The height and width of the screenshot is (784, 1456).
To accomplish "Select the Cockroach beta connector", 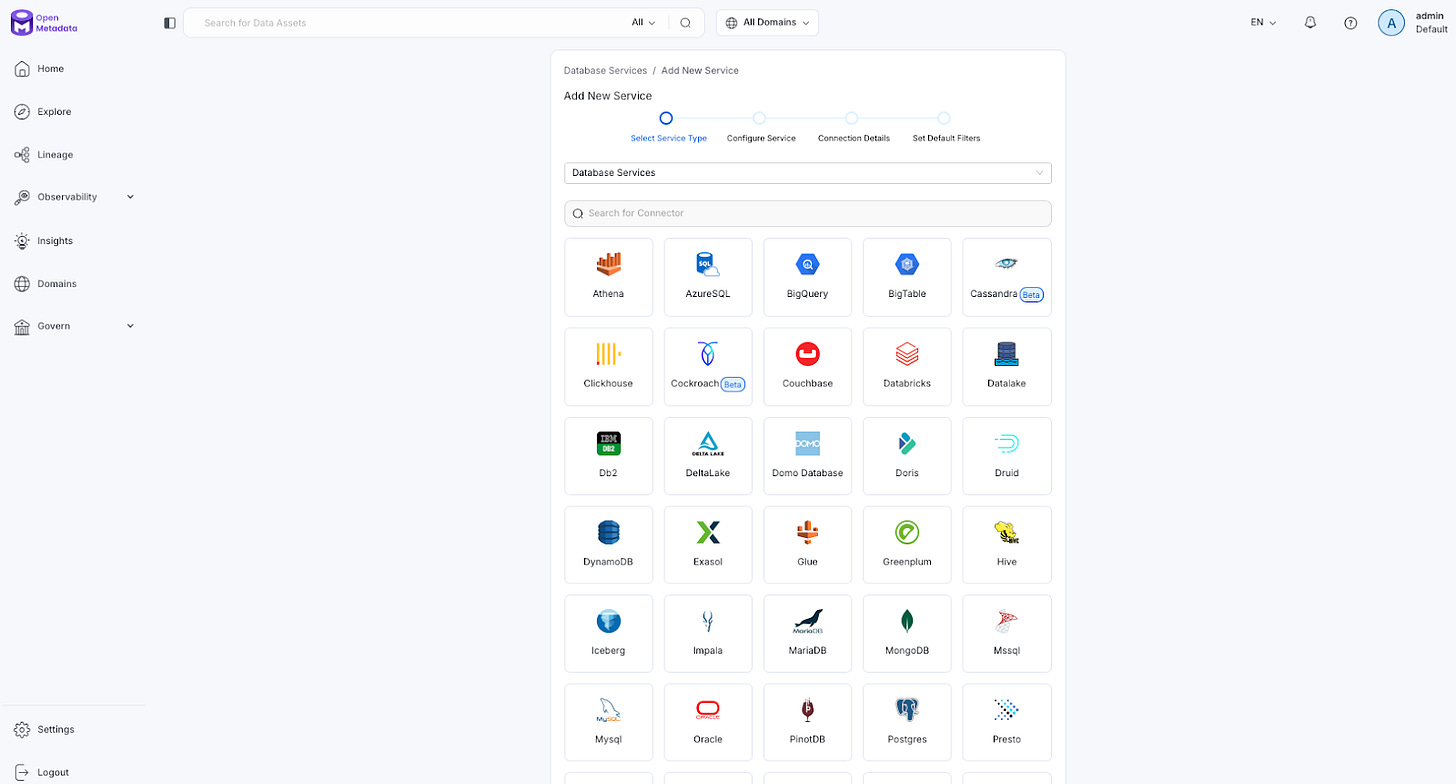I will (x=708, y=367).
